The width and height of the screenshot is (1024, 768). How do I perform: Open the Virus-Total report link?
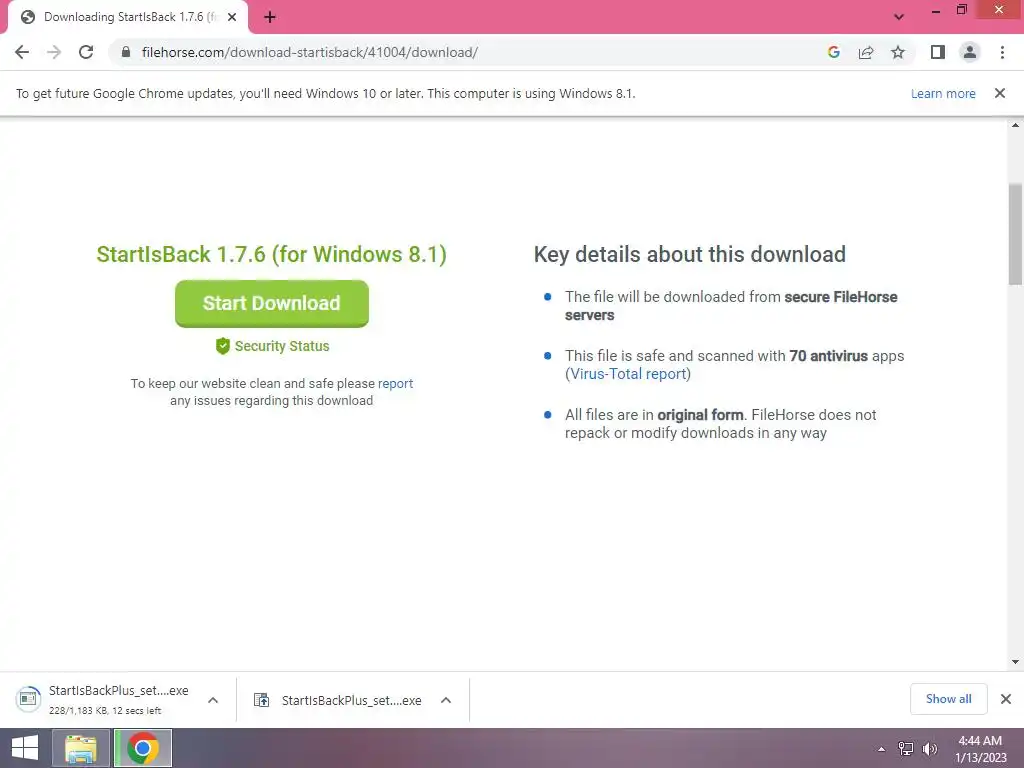point(628,374)
